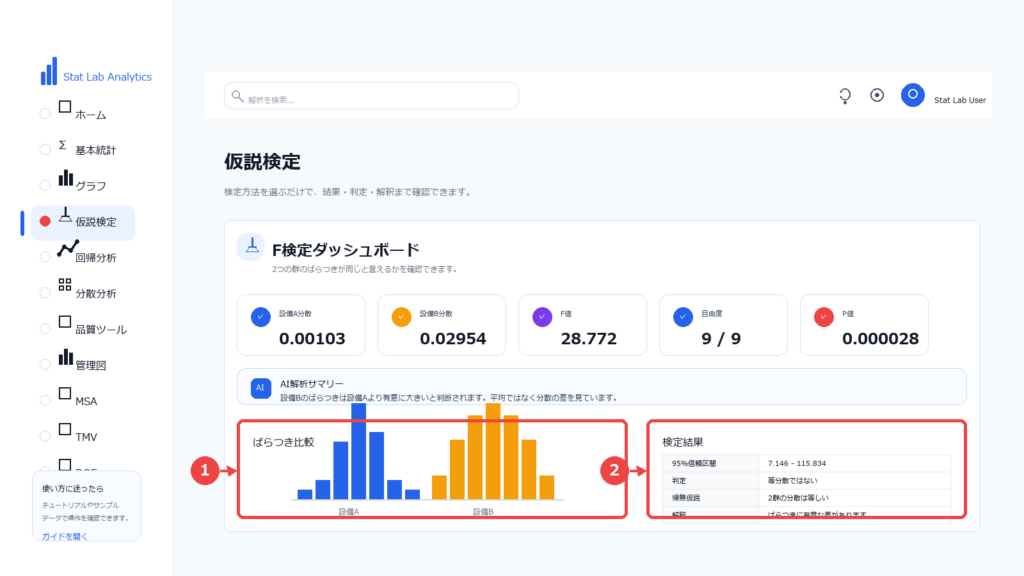
Task: Select the グラフ radio indicator
Action: tap(45, 185)
